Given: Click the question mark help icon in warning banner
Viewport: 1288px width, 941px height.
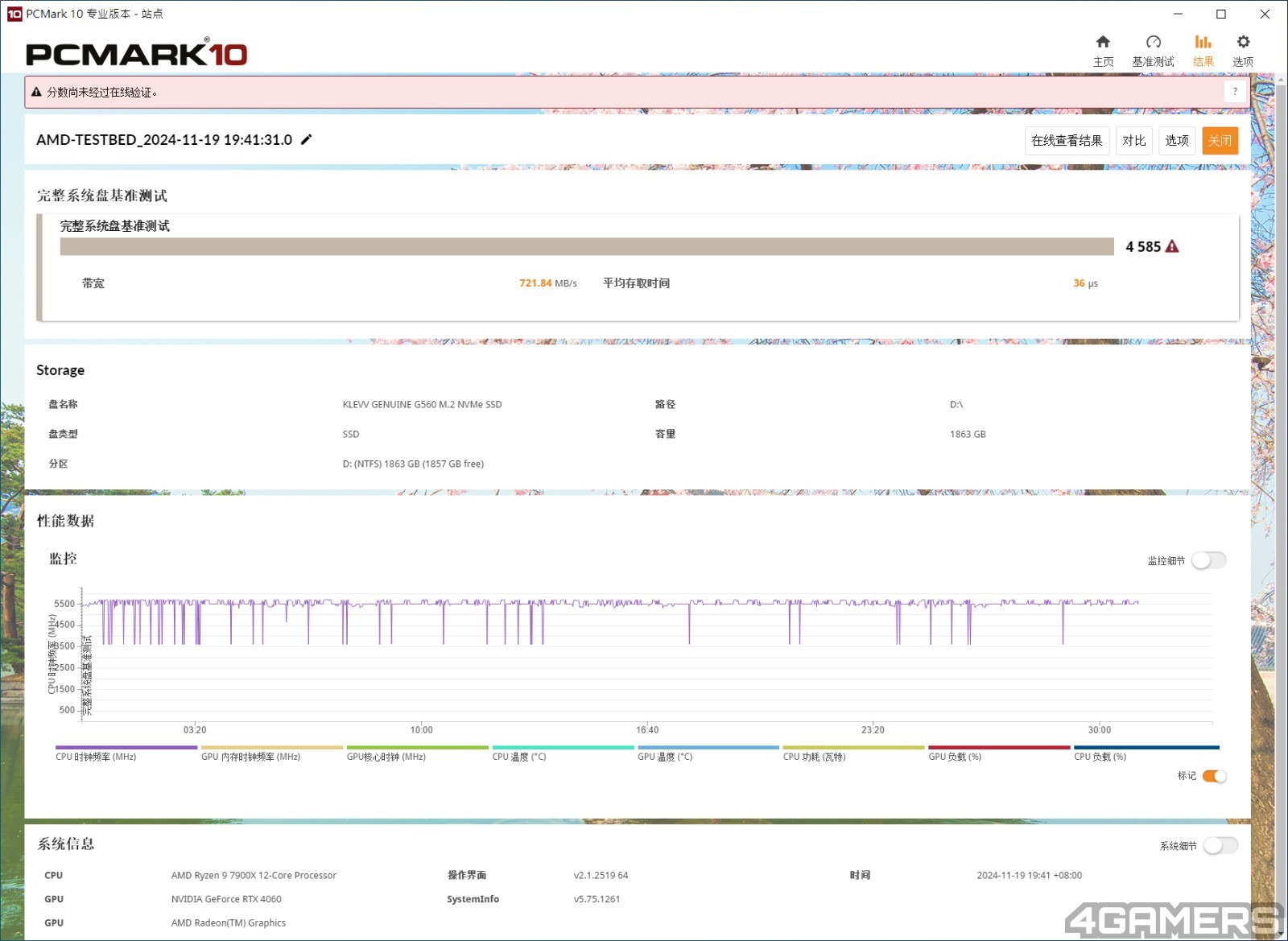Looking at the screenshot, I should pyautogui.click(x=1235, y=92).
